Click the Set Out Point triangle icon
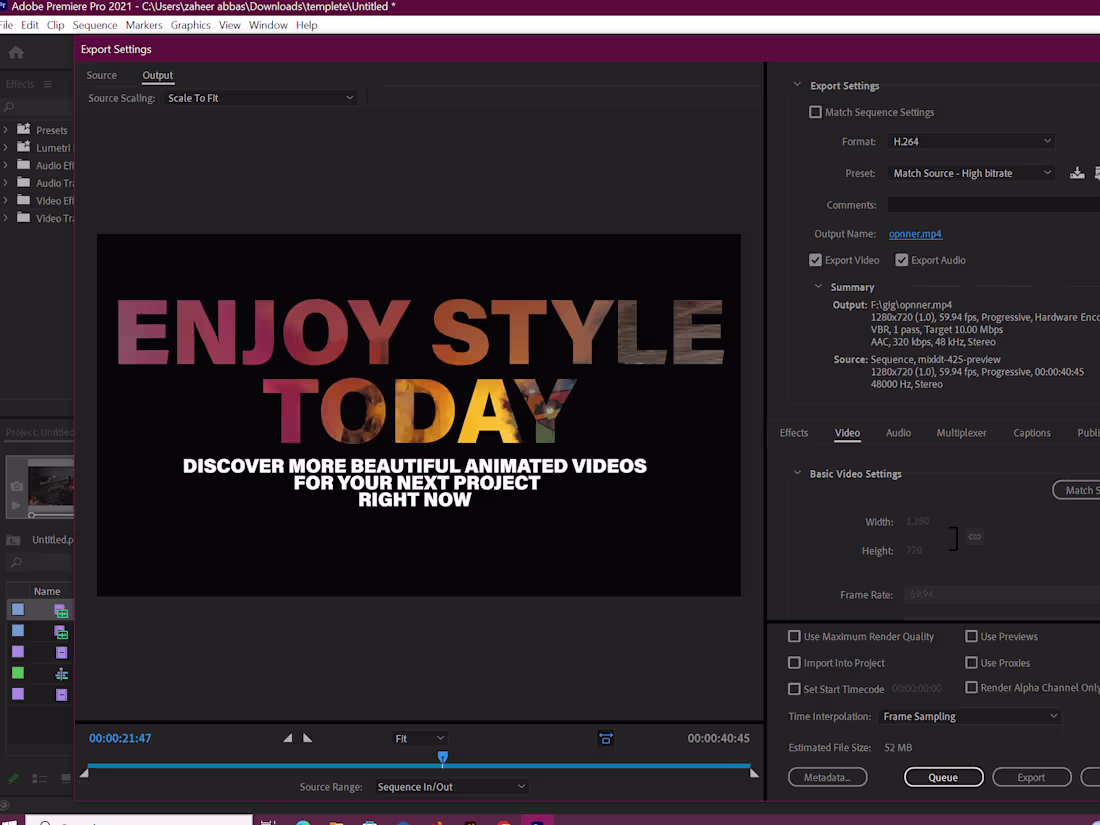1100x825 pixels. [307, 738]
